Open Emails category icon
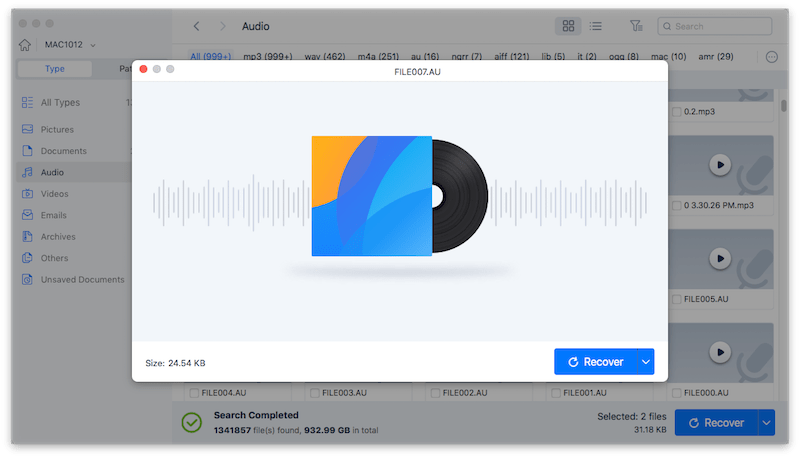 [28, 215]
